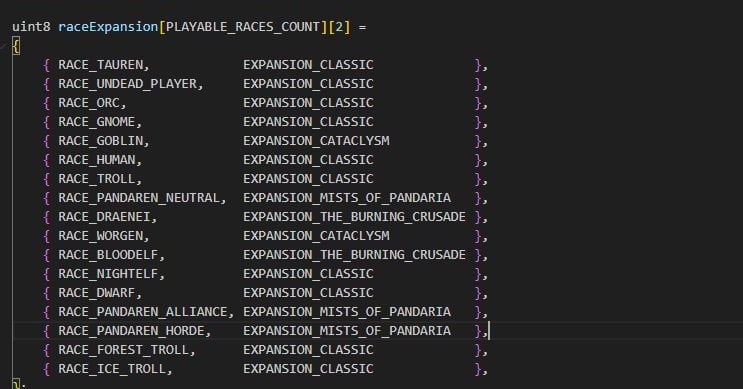Click RACE_UNDEAD_PLAYER in the array

tap(127, 84)
